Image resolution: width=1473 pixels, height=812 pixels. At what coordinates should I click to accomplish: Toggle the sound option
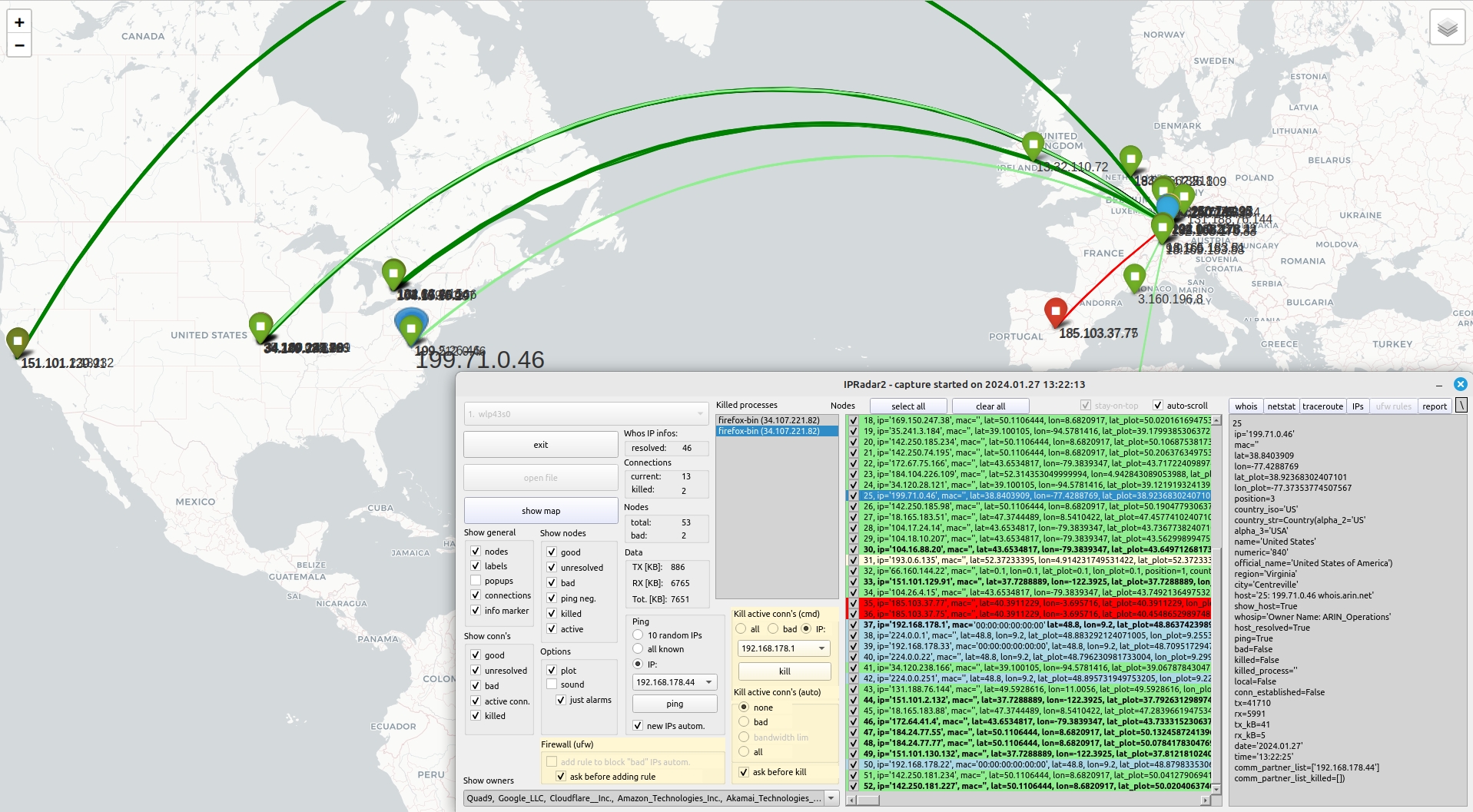552,684
